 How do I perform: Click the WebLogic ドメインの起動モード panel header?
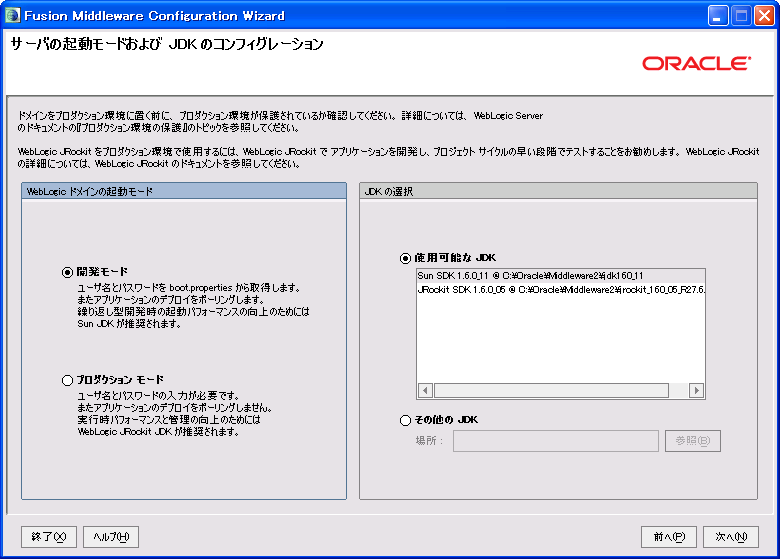184,191
